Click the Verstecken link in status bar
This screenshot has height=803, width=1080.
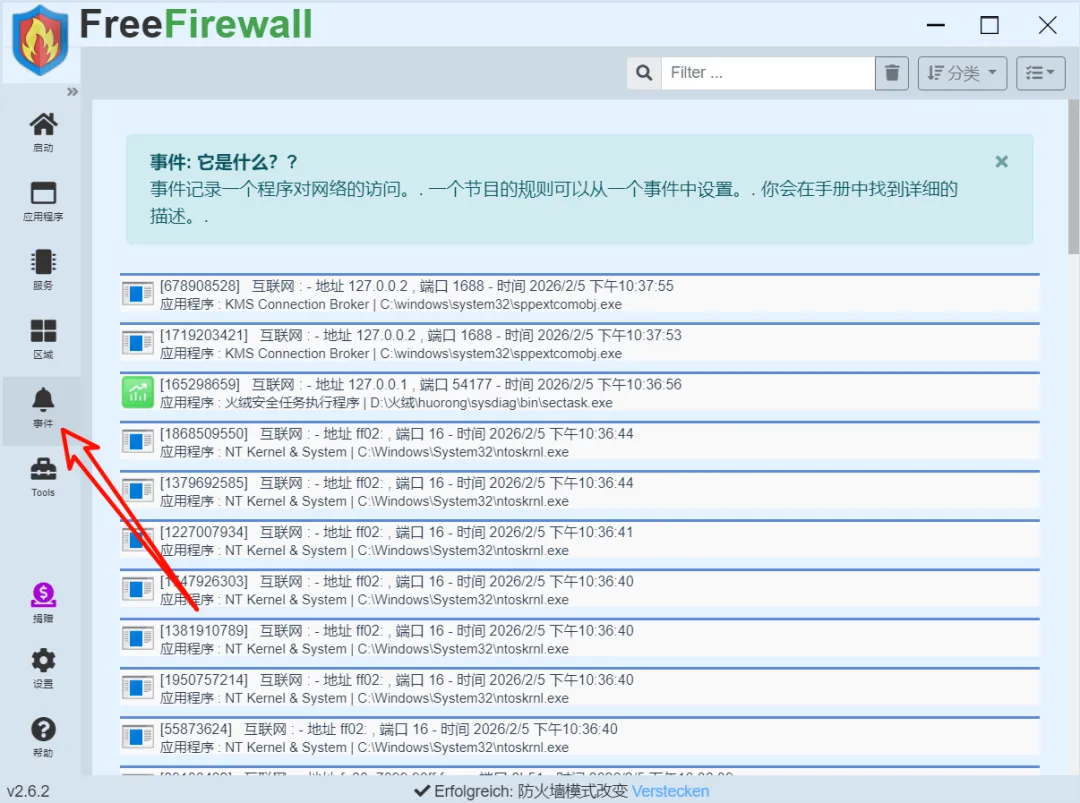[x=670, y=791]
